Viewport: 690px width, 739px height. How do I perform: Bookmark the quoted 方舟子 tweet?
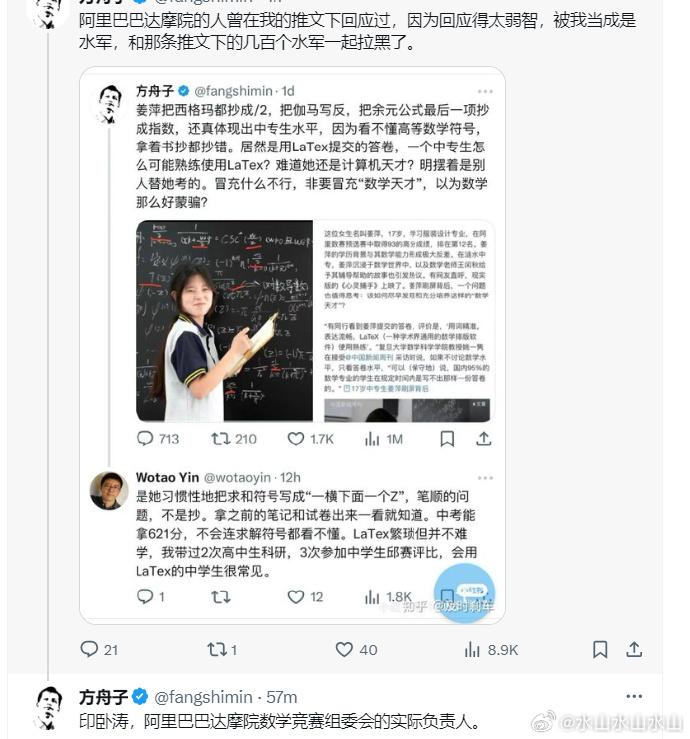tap(447, 439)
